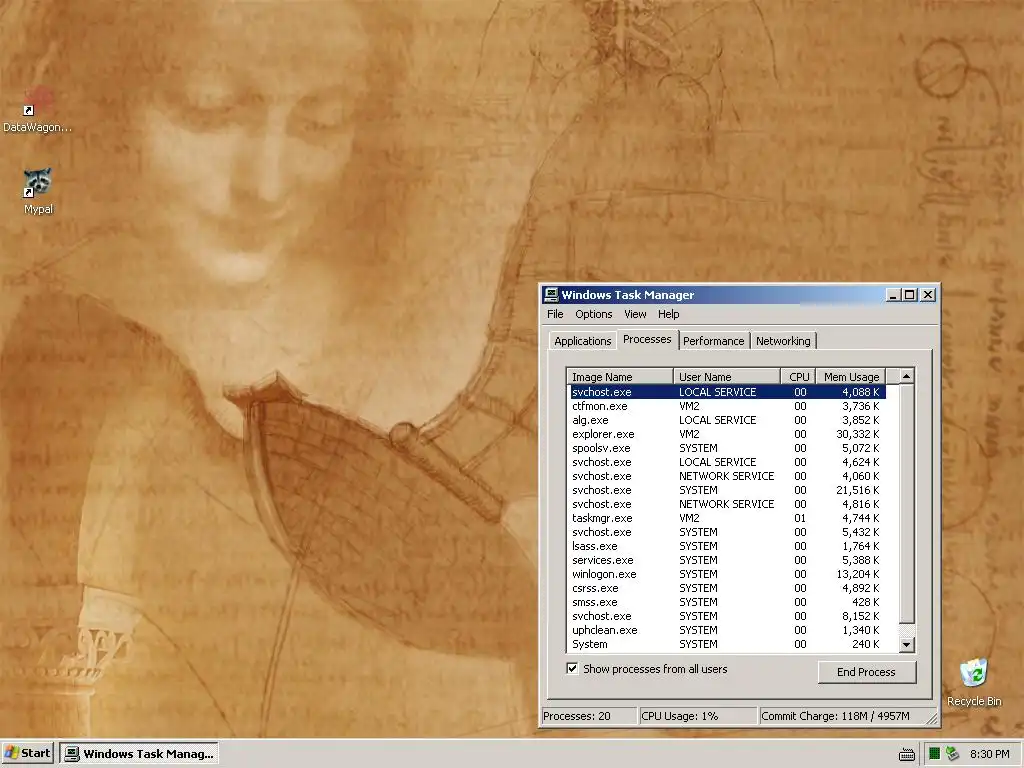Click the 13,204 K memory value
The width and height of the screenshot is (1024, 768).
coord(857,574)
